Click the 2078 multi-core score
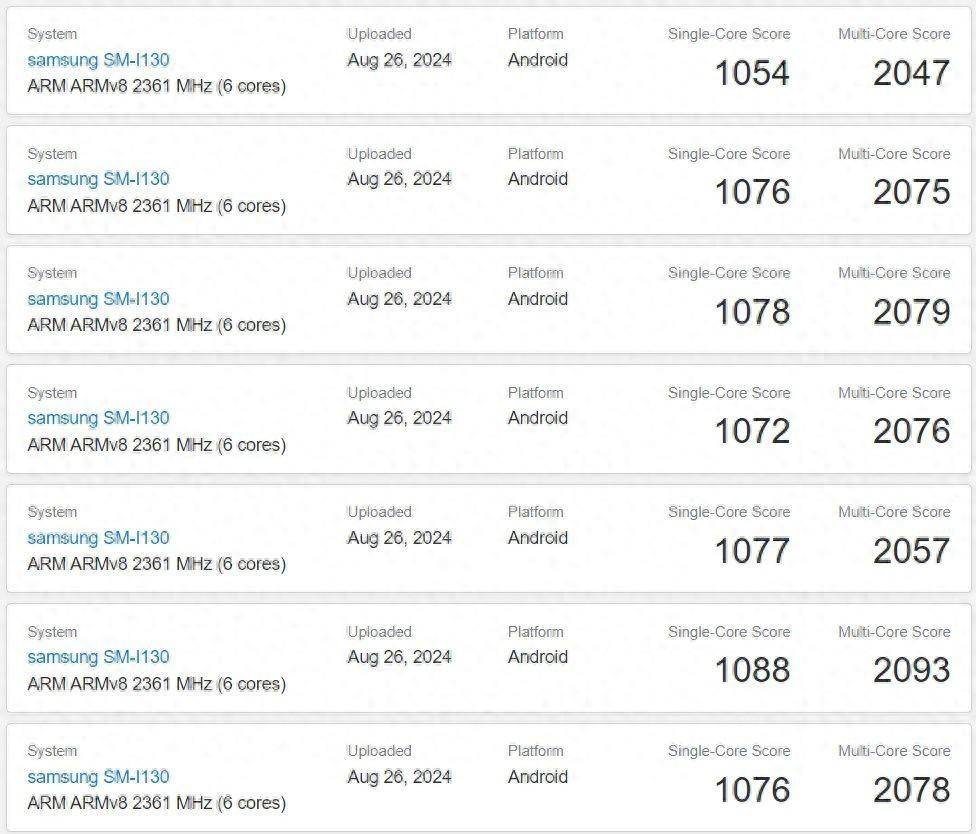The height and width of the screenshot is (834, 976). pos(911,790)
